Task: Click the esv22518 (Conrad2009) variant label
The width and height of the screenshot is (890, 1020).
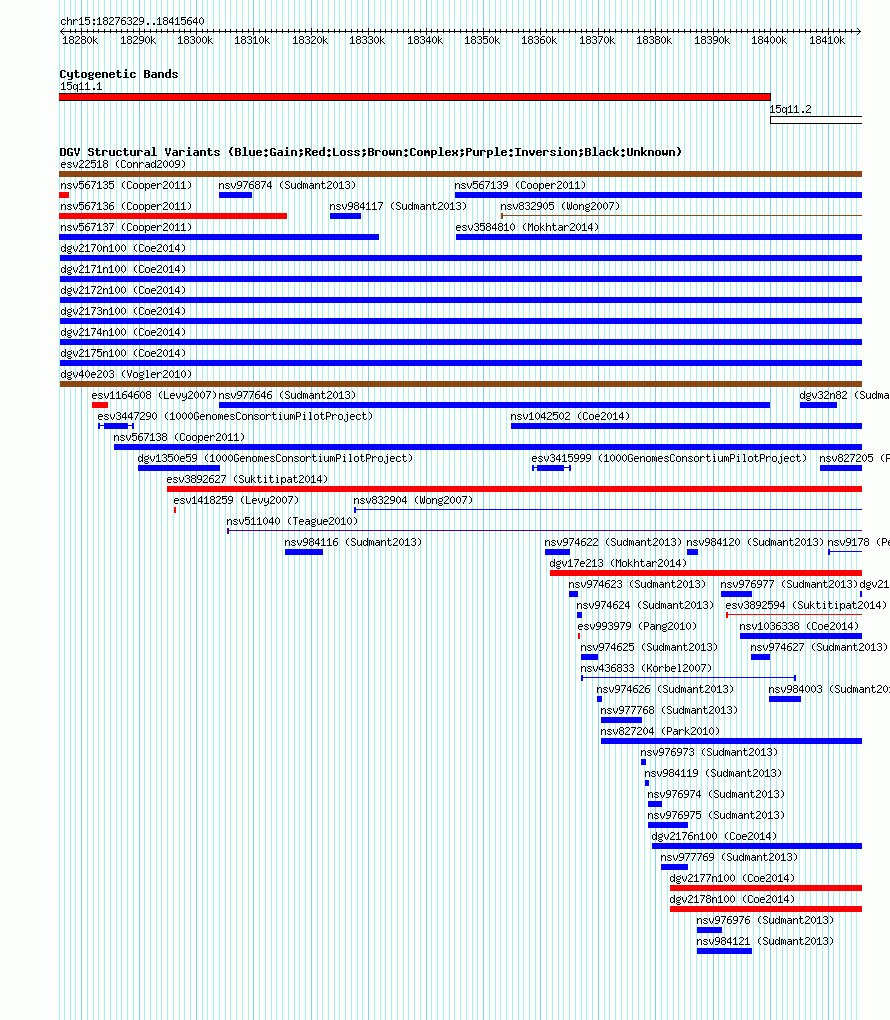Action: click(x=123, y=165)
